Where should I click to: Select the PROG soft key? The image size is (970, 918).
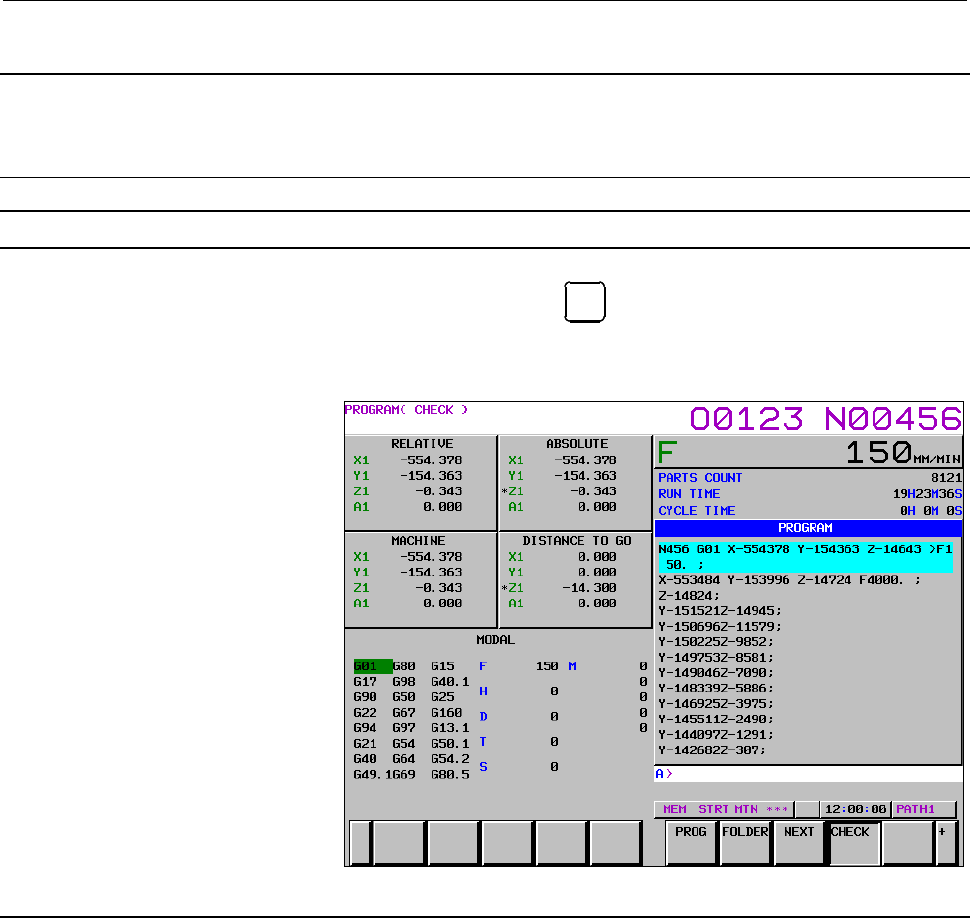[691, 843]
